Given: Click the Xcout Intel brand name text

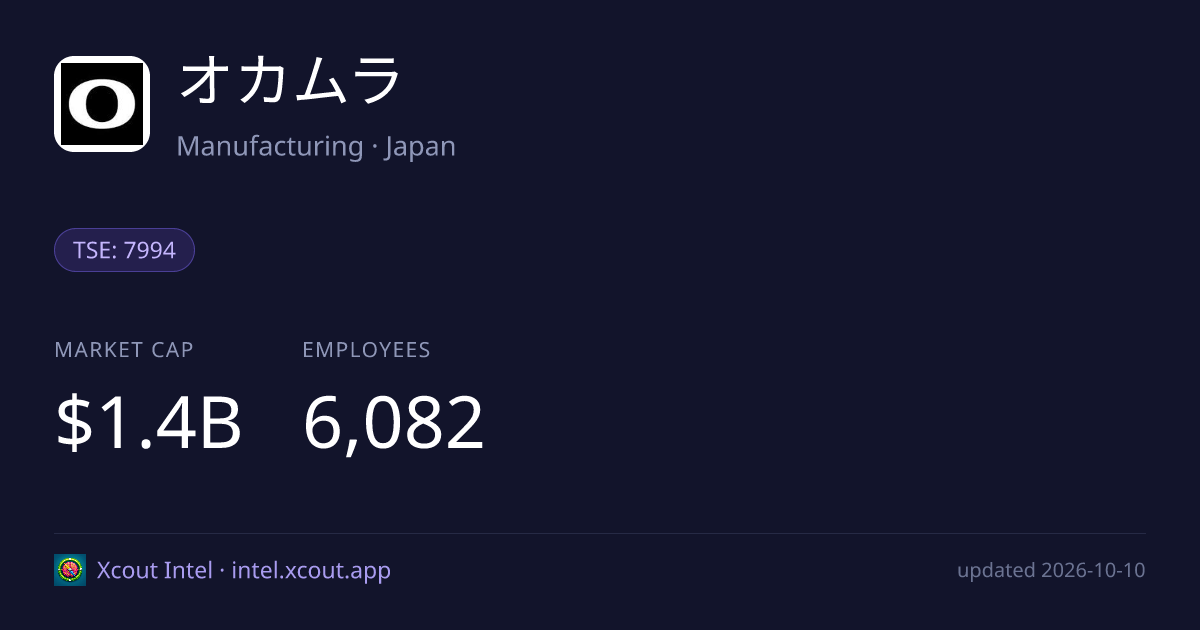Looking at the screenshot, I should (154, 570).
